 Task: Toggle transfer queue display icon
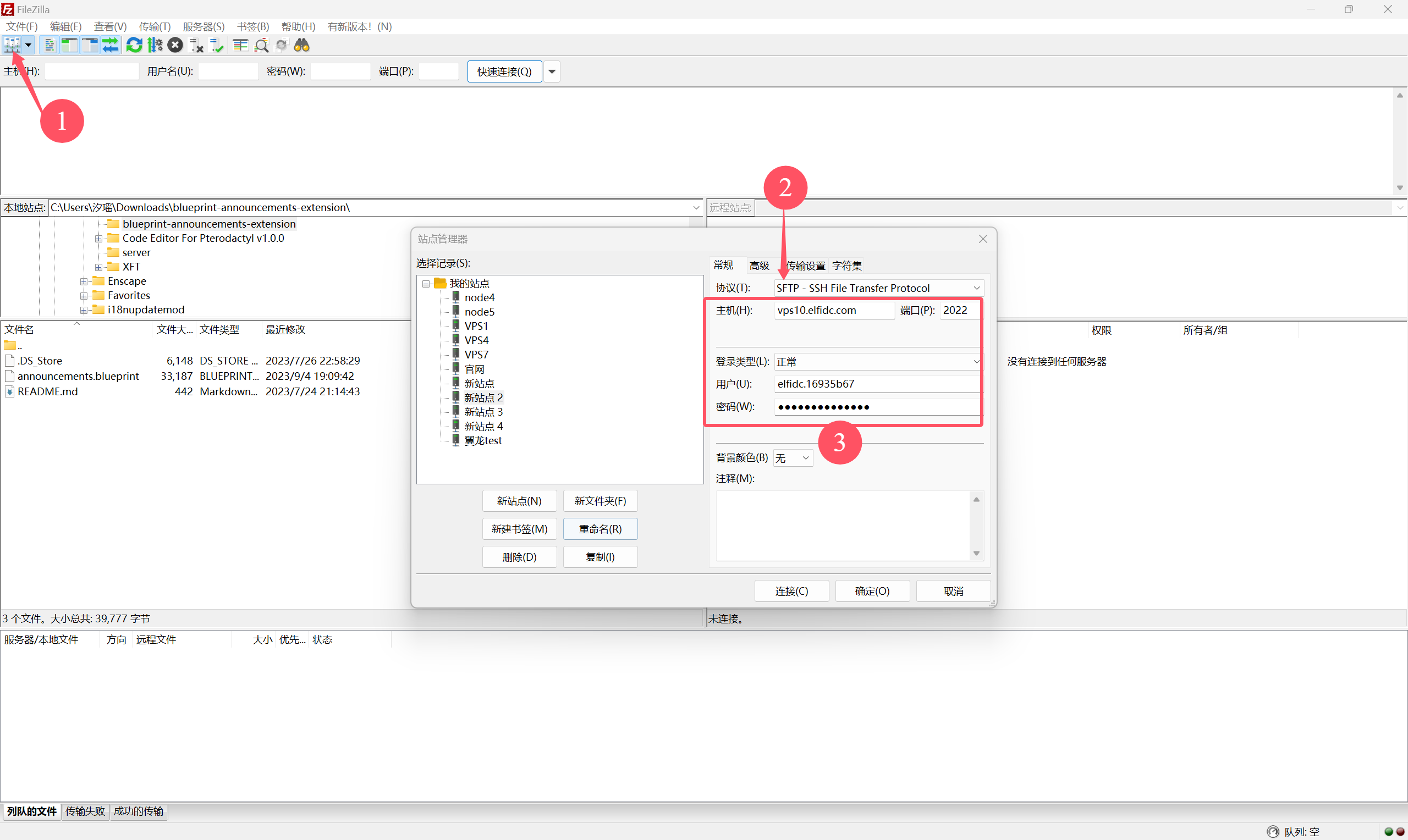pos(110,45)
